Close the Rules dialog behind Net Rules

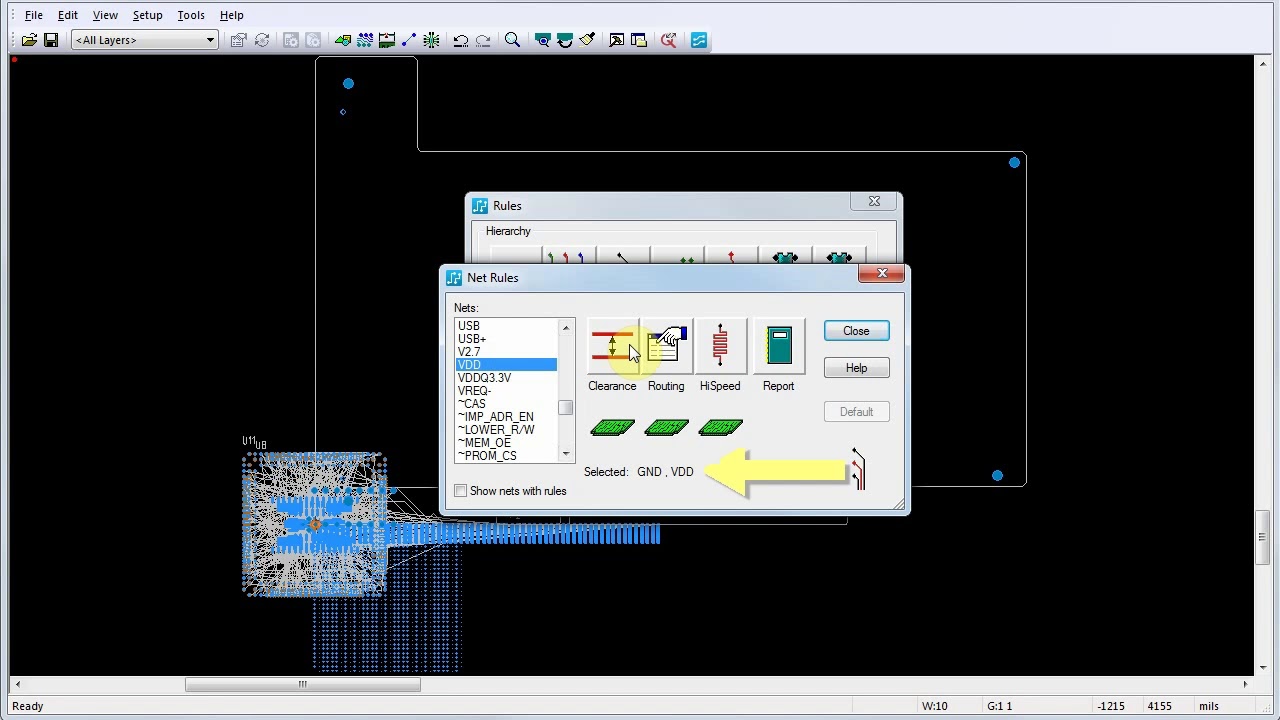pyautogui.click(x=874, y=202)
